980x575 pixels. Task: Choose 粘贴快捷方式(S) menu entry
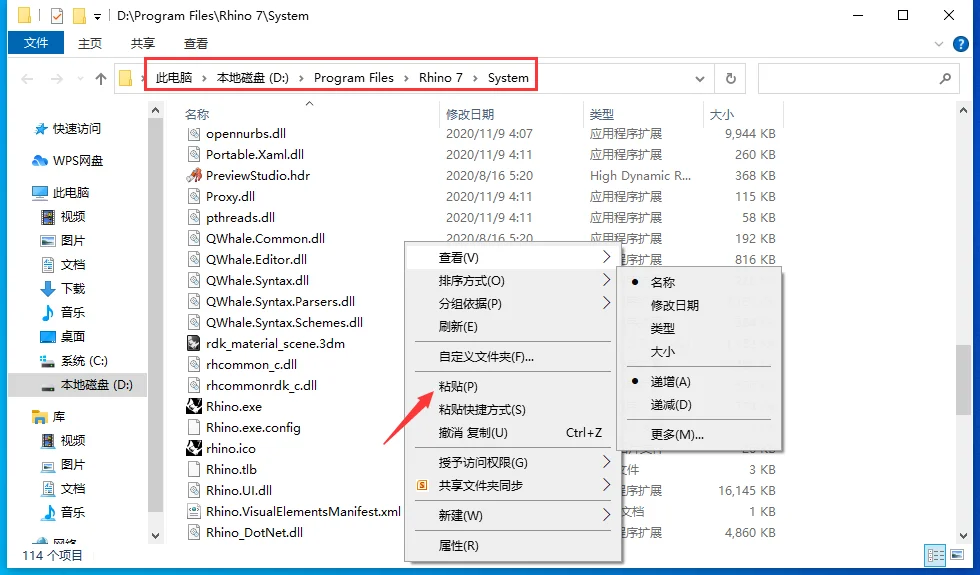(482, 409)
